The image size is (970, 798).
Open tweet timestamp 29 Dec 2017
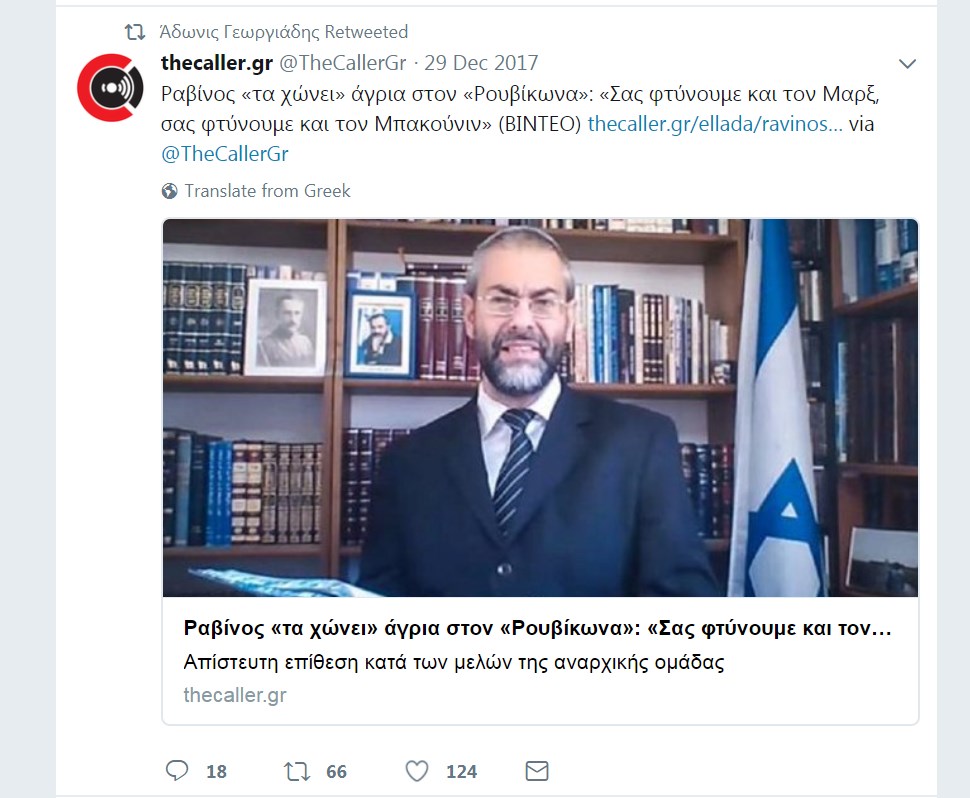point(481,63)
